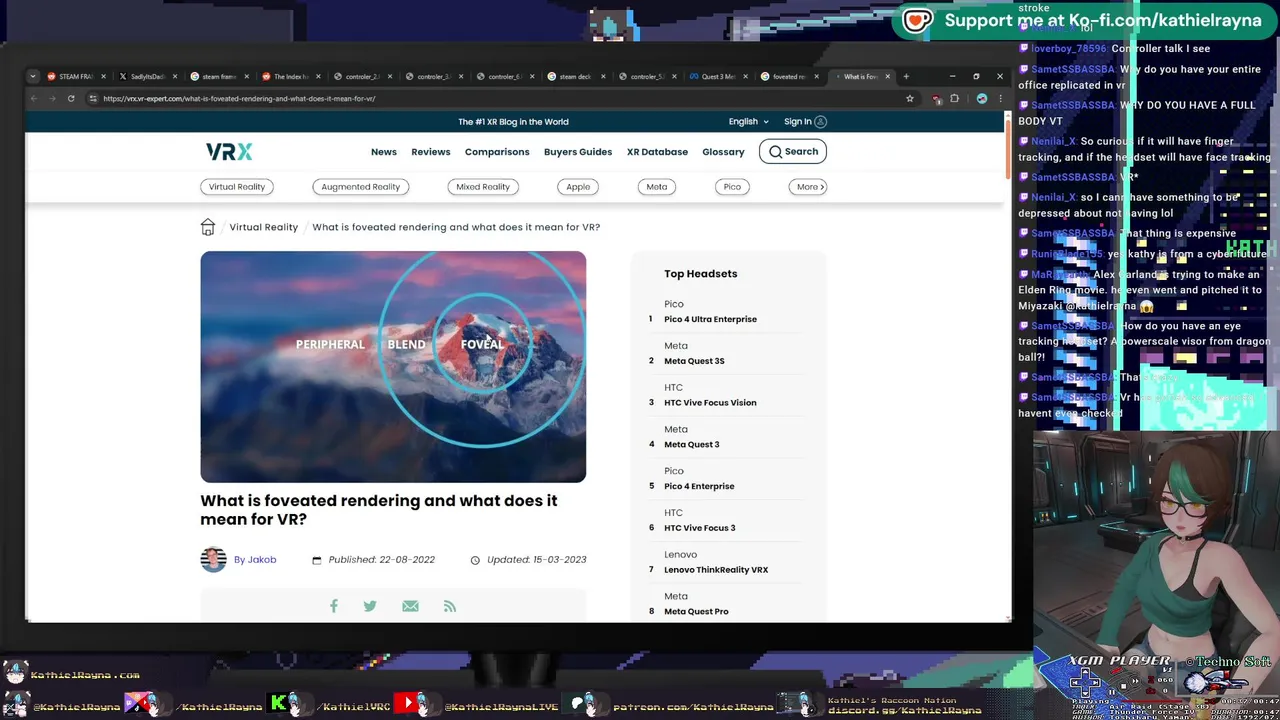Open Pico 4 Ultra Enterprise headset link
This screenshot has width=1280, height=720.
[x=710, y=319]
